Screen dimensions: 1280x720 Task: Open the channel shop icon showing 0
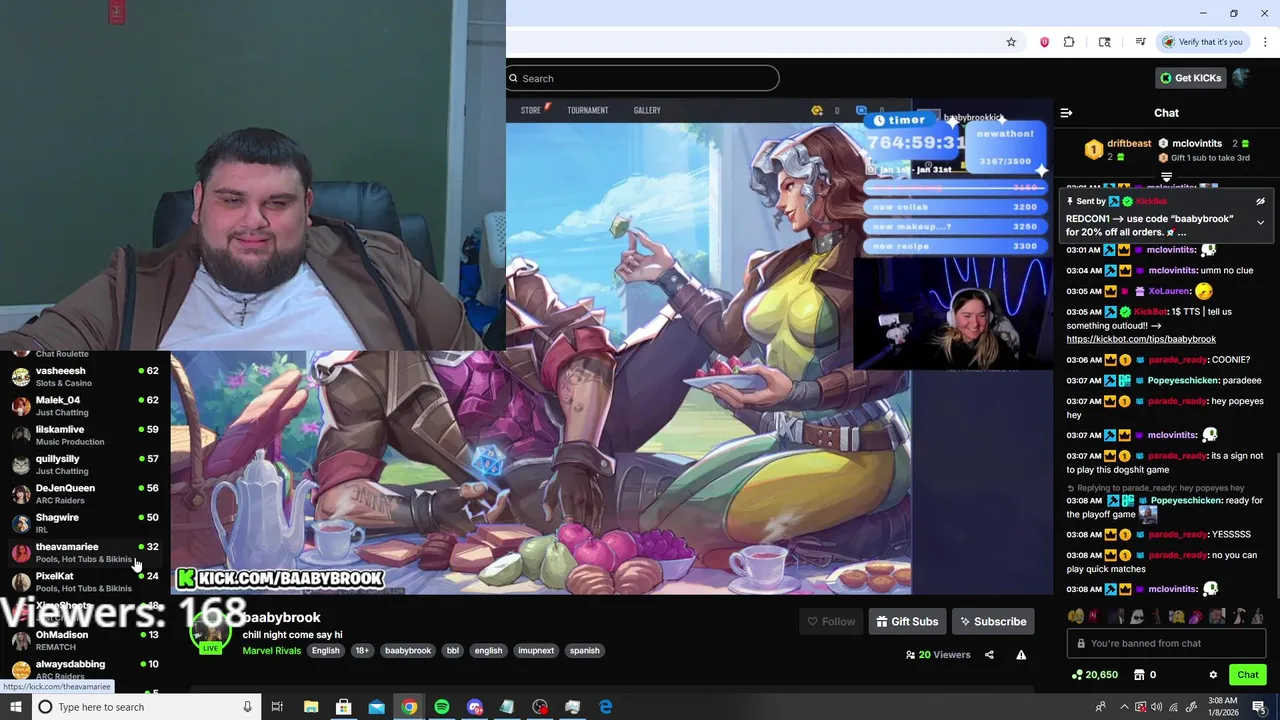tap(1145, 675)
